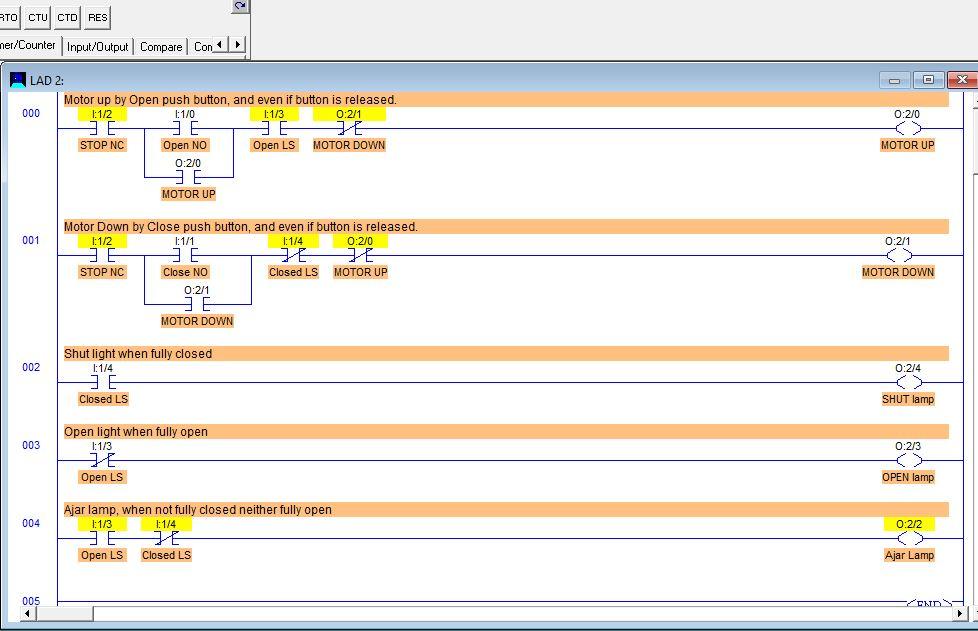Select the Closed LS contact on rung 002
Image resolution: width=978 pixels, height=631 pixels.
pos(102,382)
